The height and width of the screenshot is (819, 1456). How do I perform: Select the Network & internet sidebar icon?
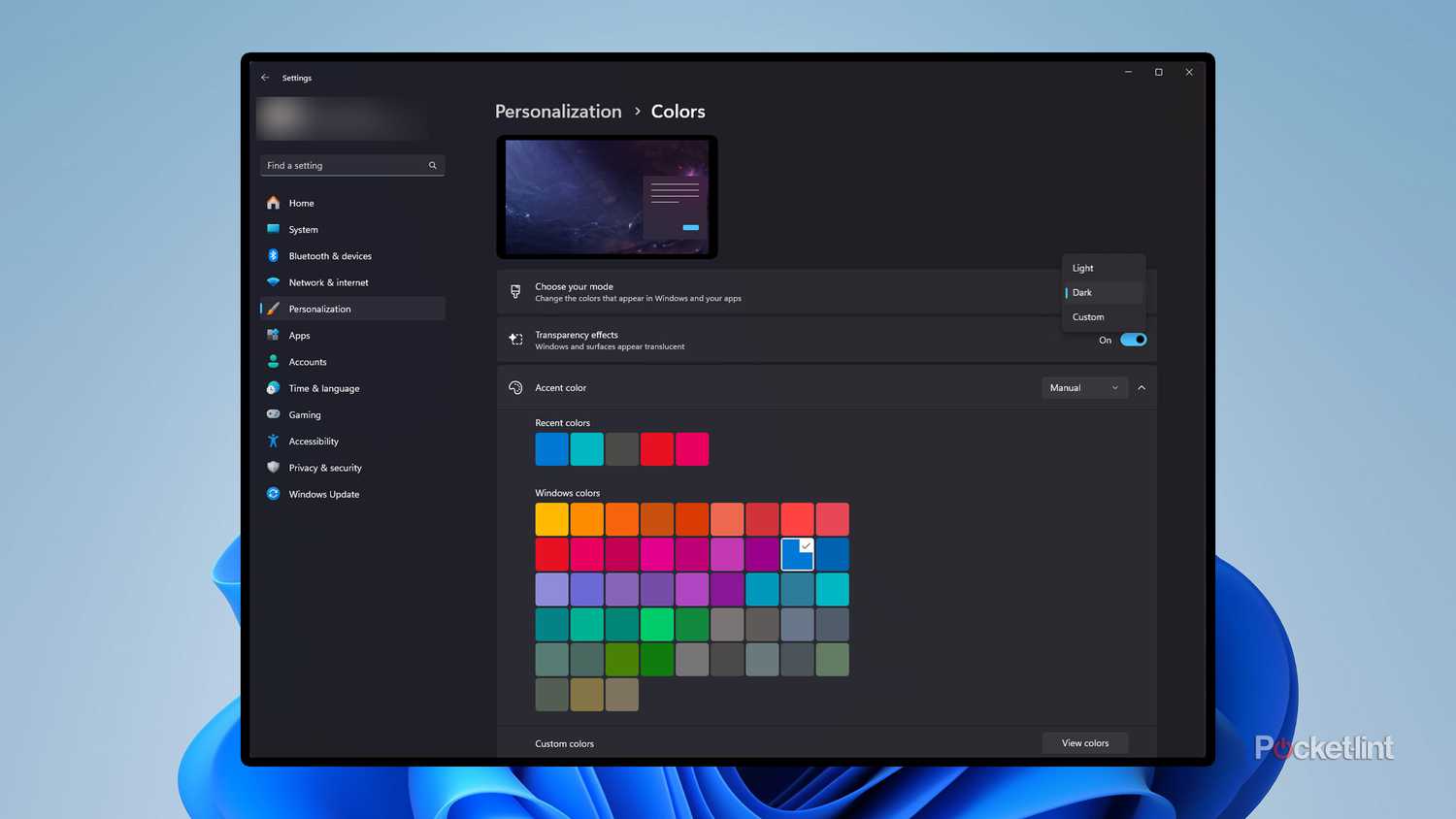click(x=273, y=282)
